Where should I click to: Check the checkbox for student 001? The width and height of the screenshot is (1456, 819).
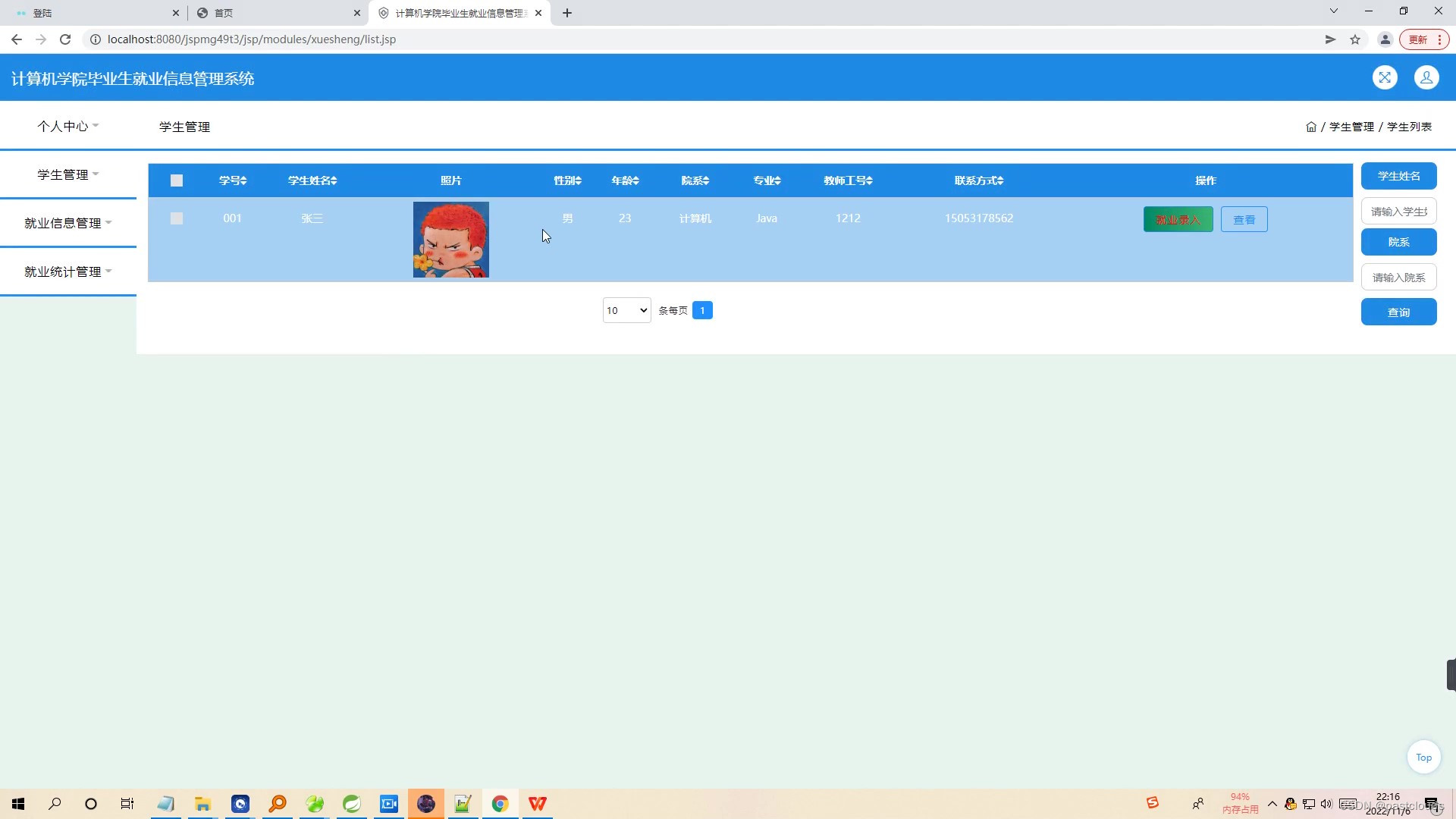177,218
